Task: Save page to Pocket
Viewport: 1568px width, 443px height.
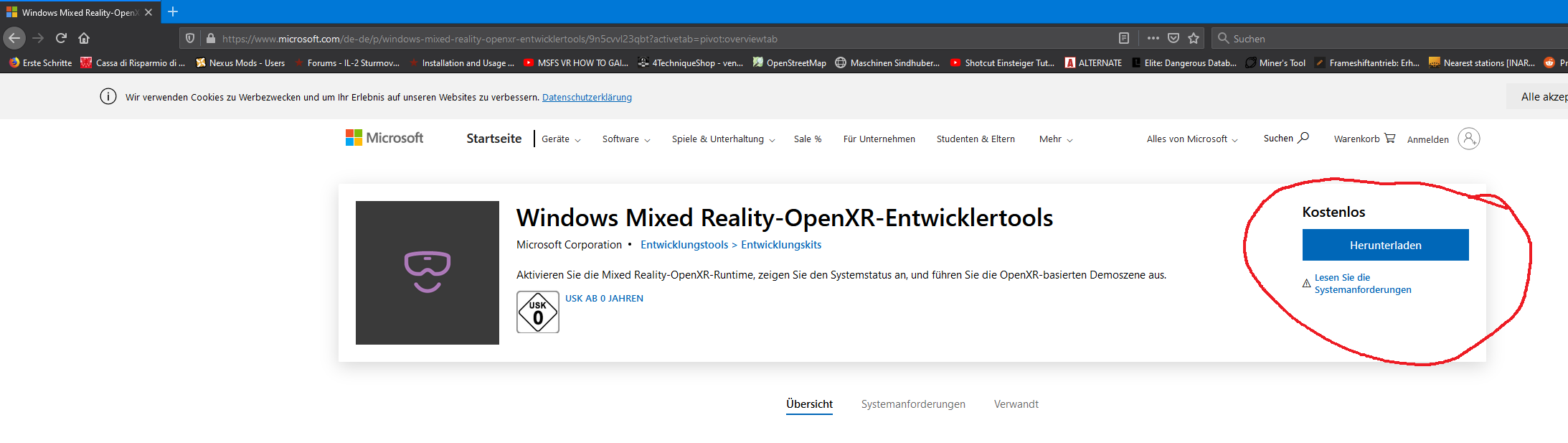Action: coord(1173,38)
